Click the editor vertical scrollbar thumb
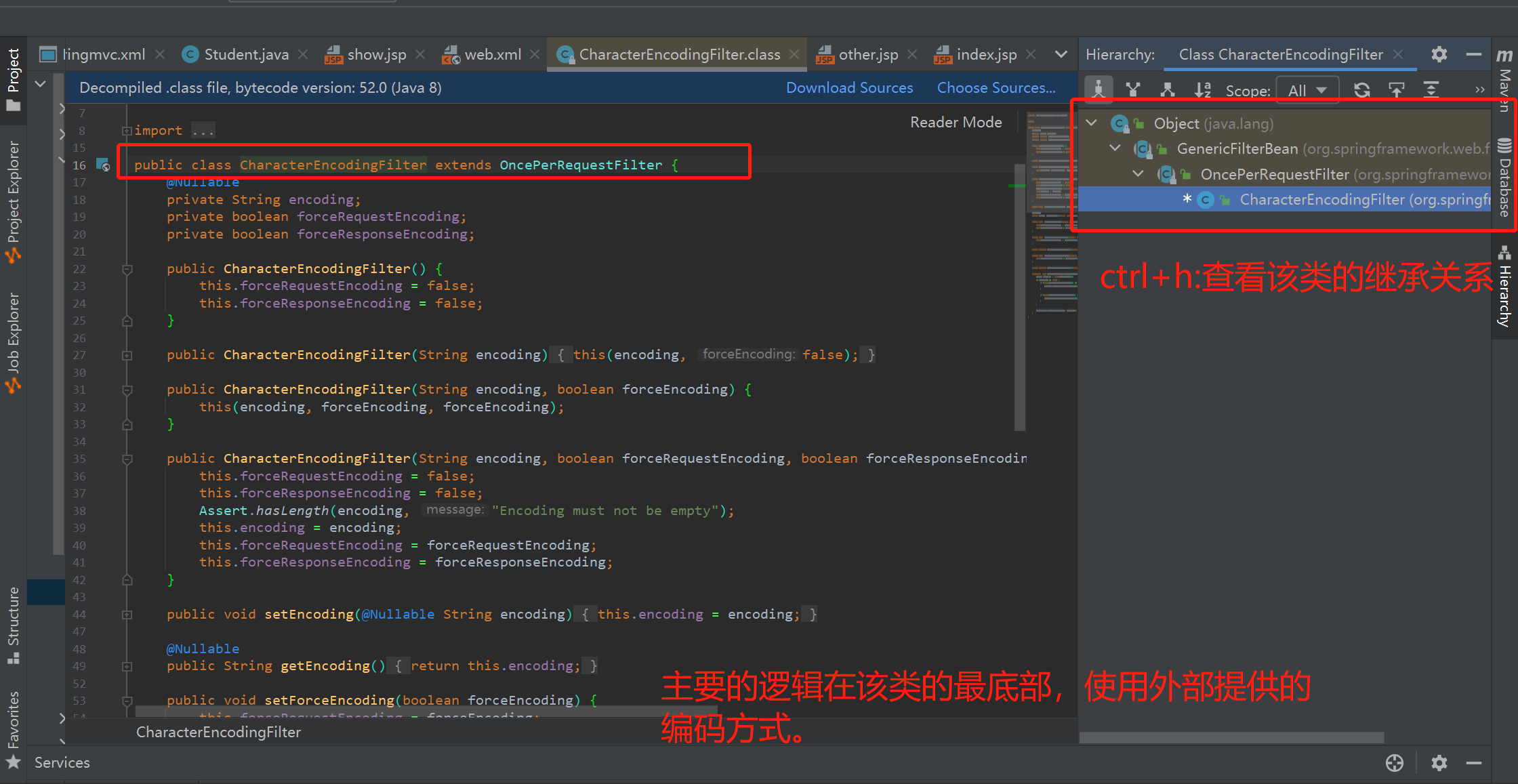The image size is (1518, 784). pos(1019,298)
